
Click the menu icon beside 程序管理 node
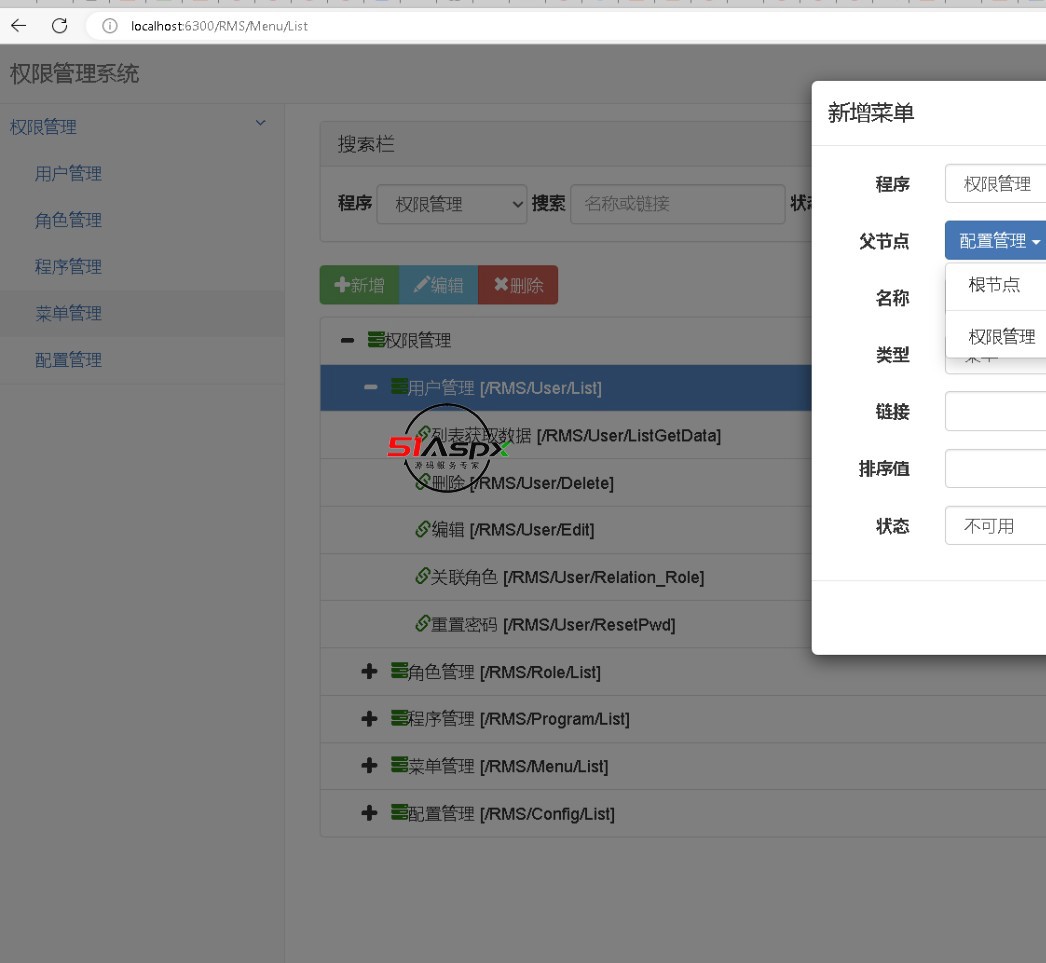point(399,718)
